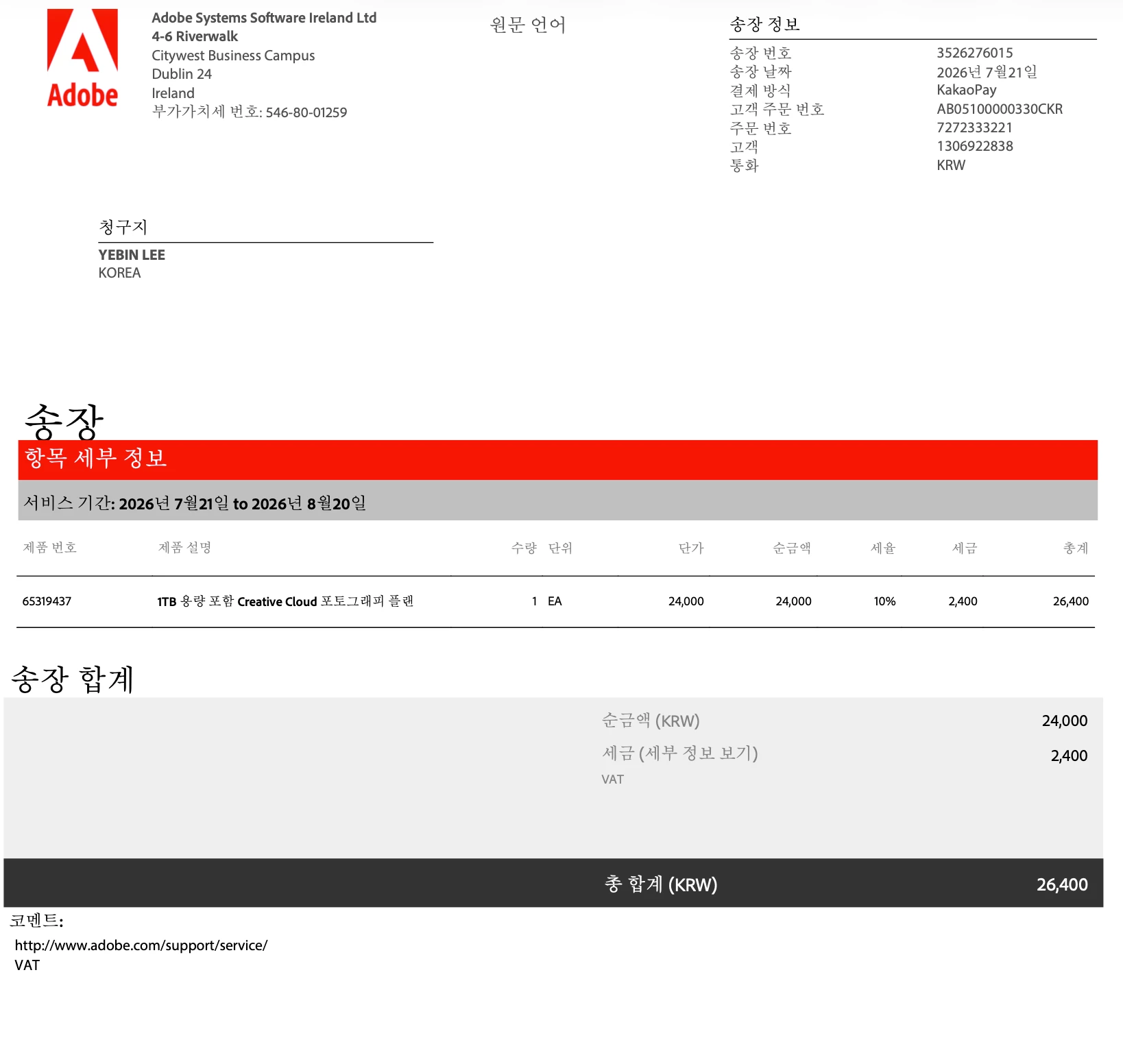This screenshot has height=1064, width=1123.
Task: Click the 제품 설명 column header
Action: [184, 548]
